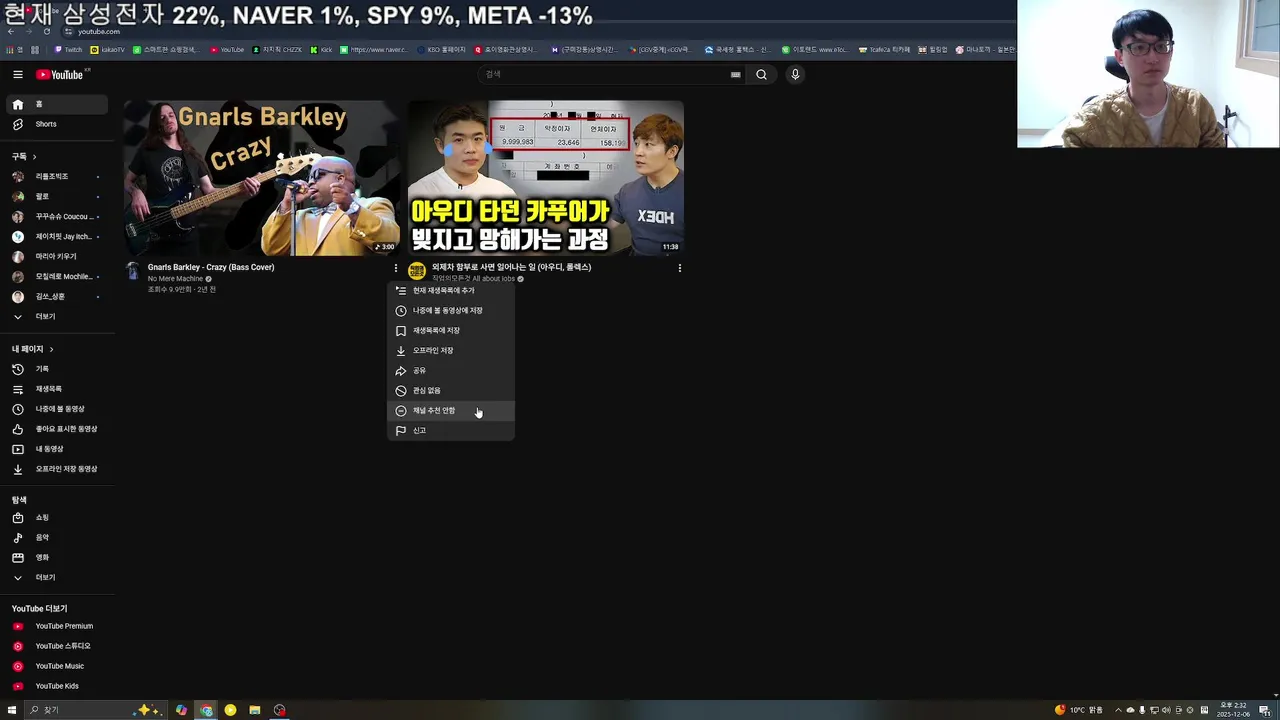The image size is (1280, 720).
Task: Open YouTube Kids link
Action: coord(56,686)
